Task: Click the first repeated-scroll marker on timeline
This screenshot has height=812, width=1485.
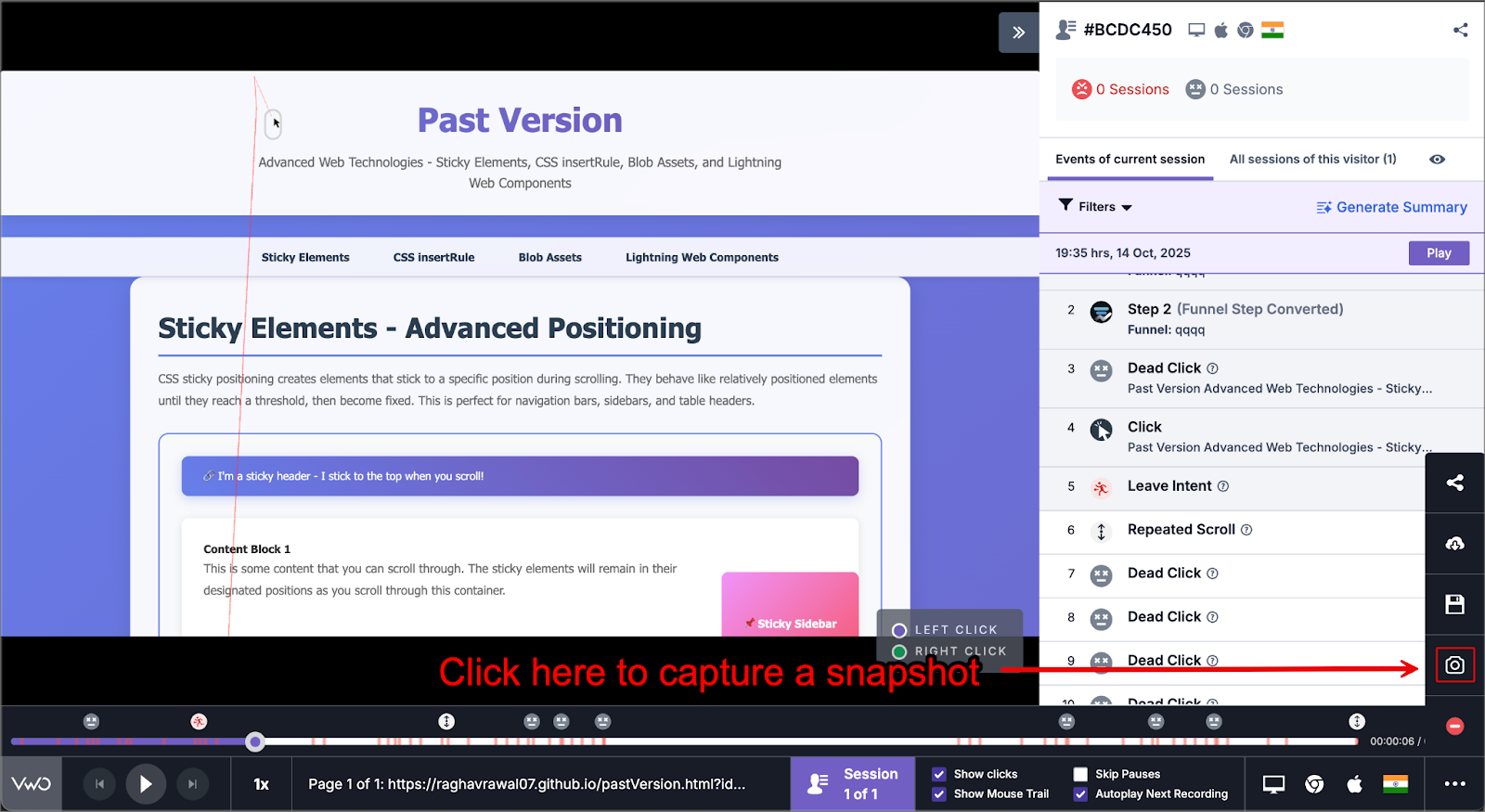Action: 446,721
